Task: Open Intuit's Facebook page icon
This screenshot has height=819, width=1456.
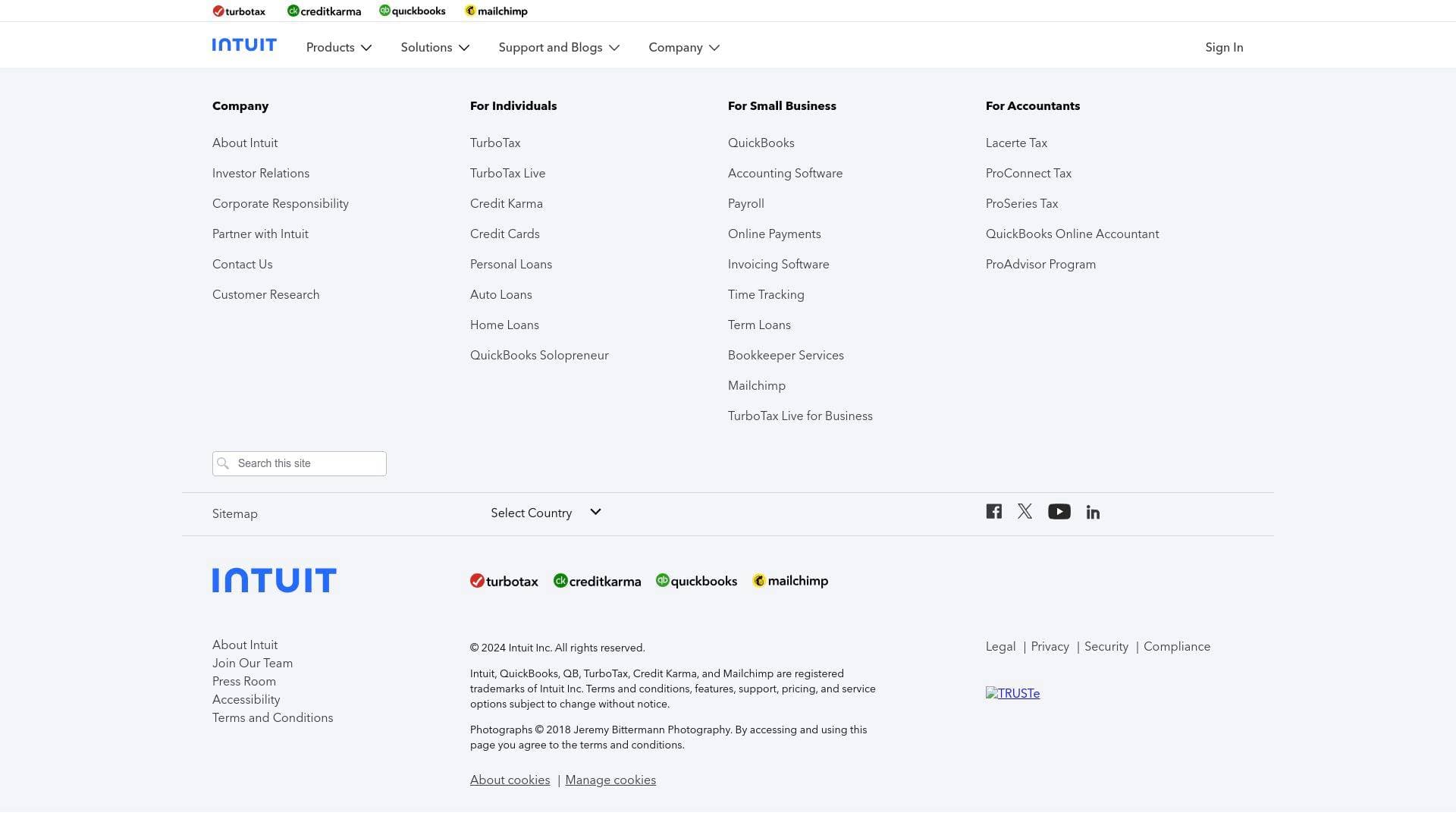Action: click(x=993, y=511)
